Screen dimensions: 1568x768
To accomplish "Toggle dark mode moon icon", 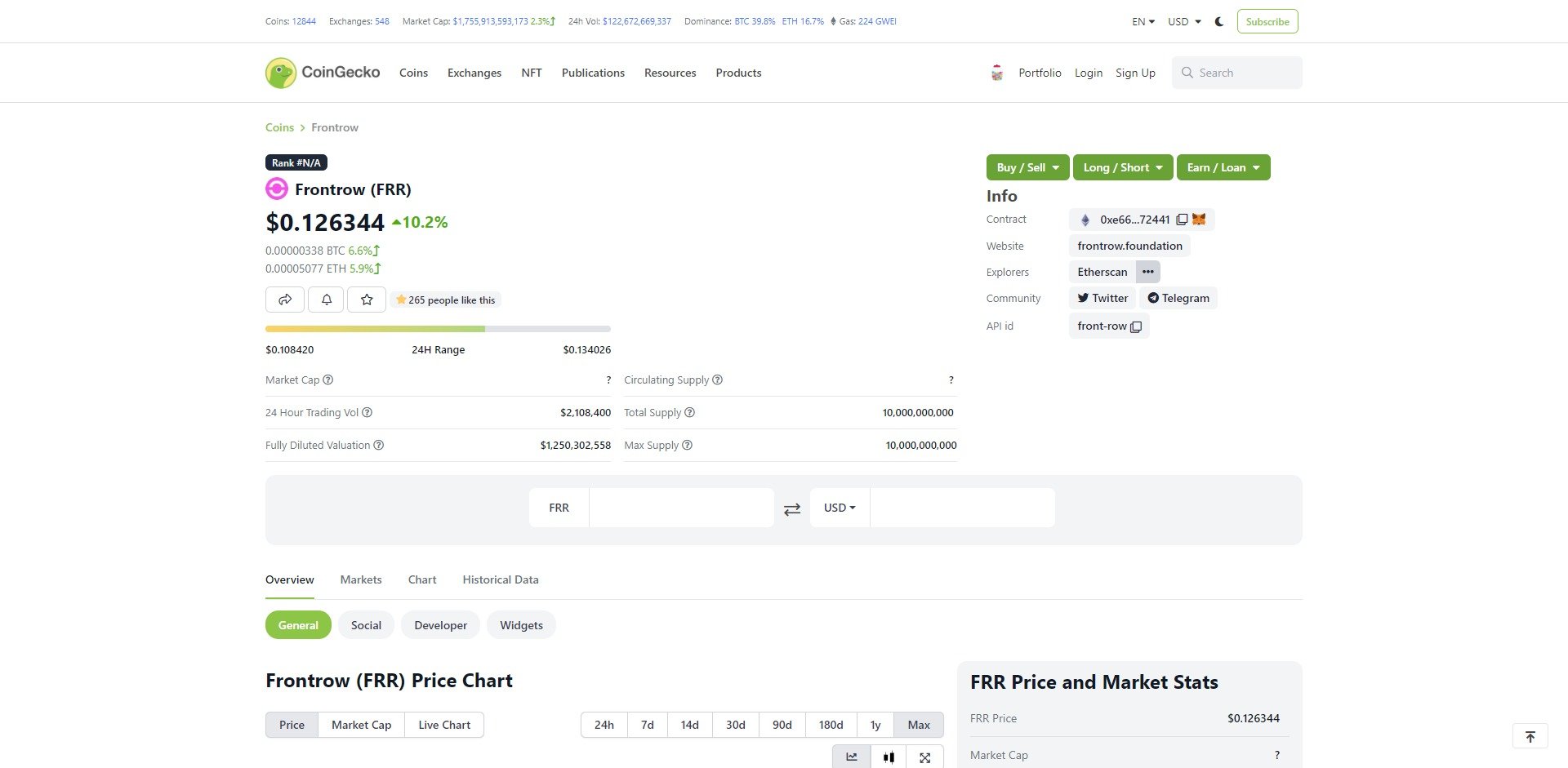I will pos(1219,21).
